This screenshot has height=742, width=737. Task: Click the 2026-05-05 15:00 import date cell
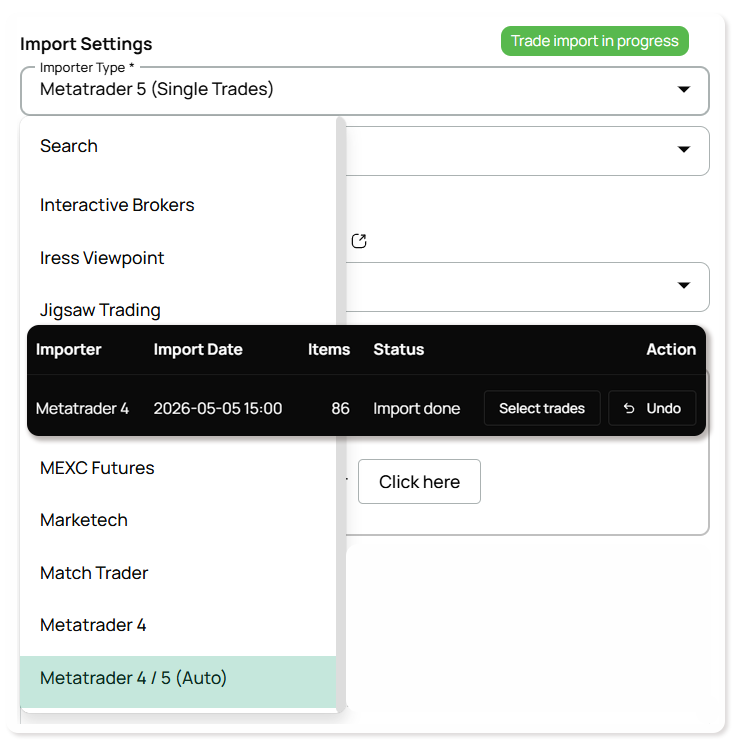(x=218, y=408)
